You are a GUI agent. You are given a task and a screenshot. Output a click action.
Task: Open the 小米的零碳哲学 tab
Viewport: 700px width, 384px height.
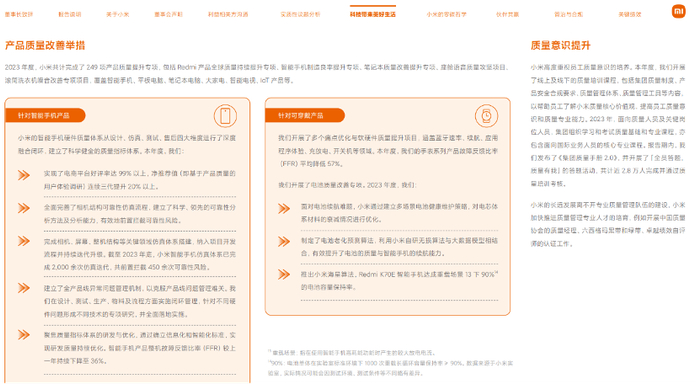click(446, 14)
